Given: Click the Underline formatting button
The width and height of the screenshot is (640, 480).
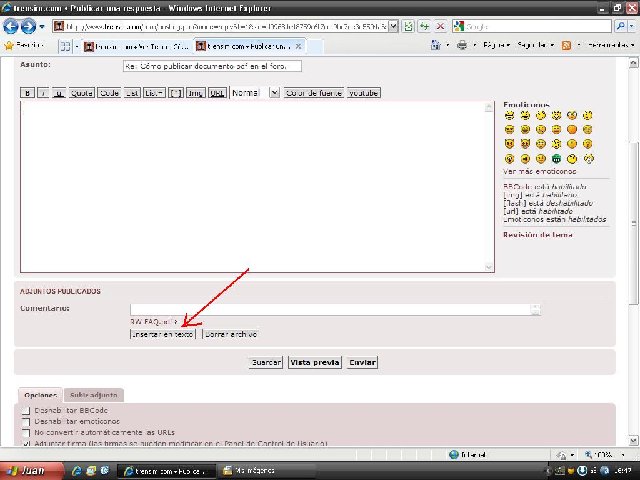Looking at the screenshot, I should pyautogui.click(x=59, y=93).
